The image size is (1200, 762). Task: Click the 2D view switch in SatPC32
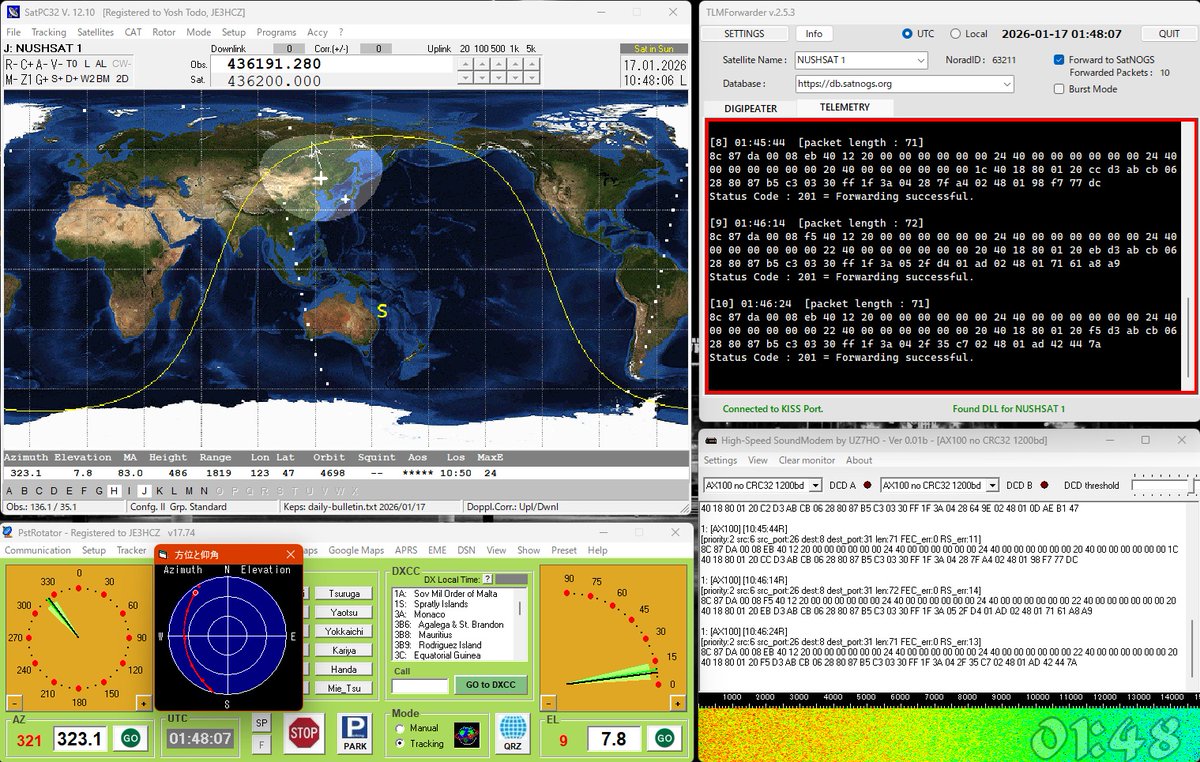pos(122,79)
